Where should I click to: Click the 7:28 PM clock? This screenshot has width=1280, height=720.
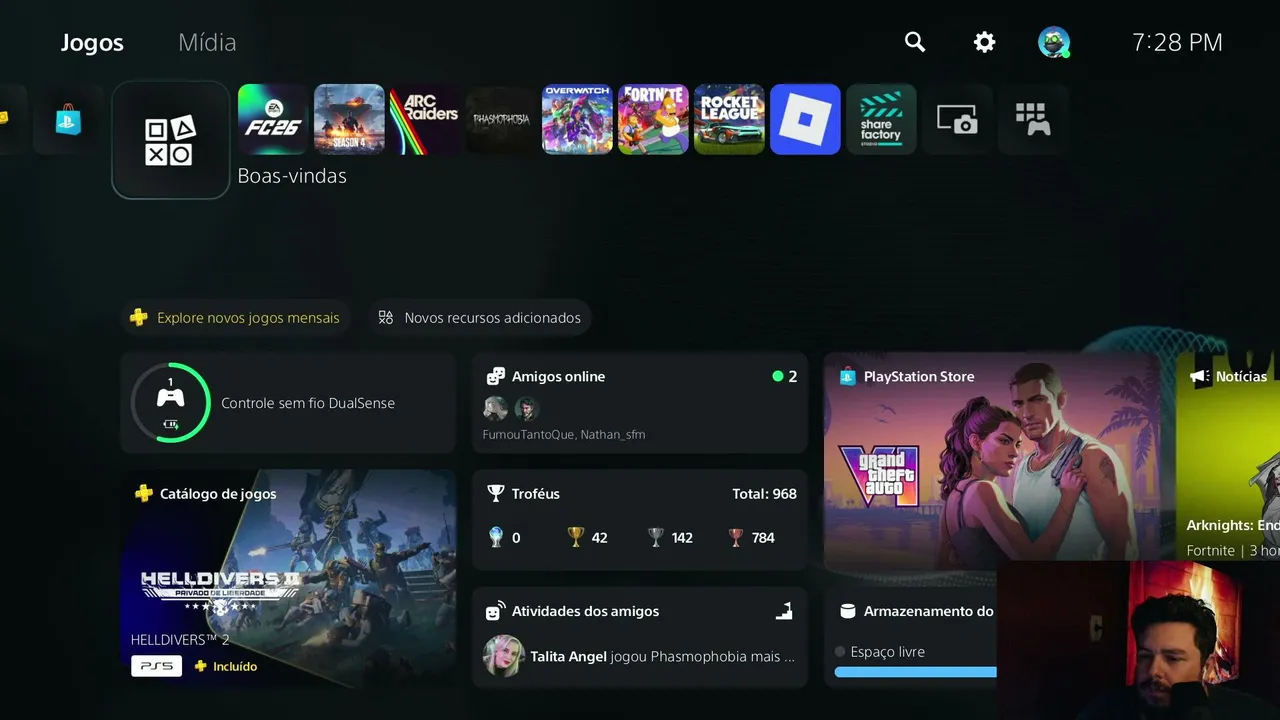click(x=1177, y=42)
